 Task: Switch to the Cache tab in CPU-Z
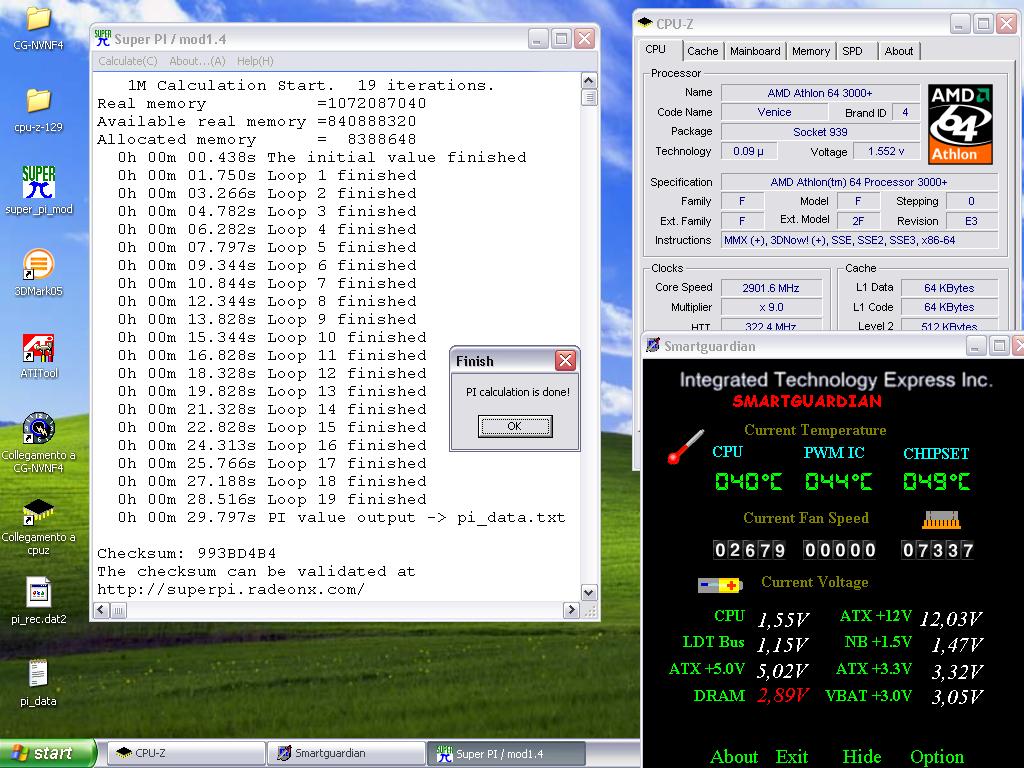[703, 51]
